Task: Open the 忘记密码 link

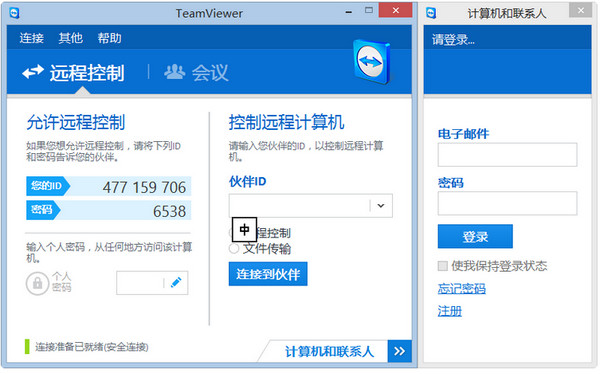Action: (461, 288)
